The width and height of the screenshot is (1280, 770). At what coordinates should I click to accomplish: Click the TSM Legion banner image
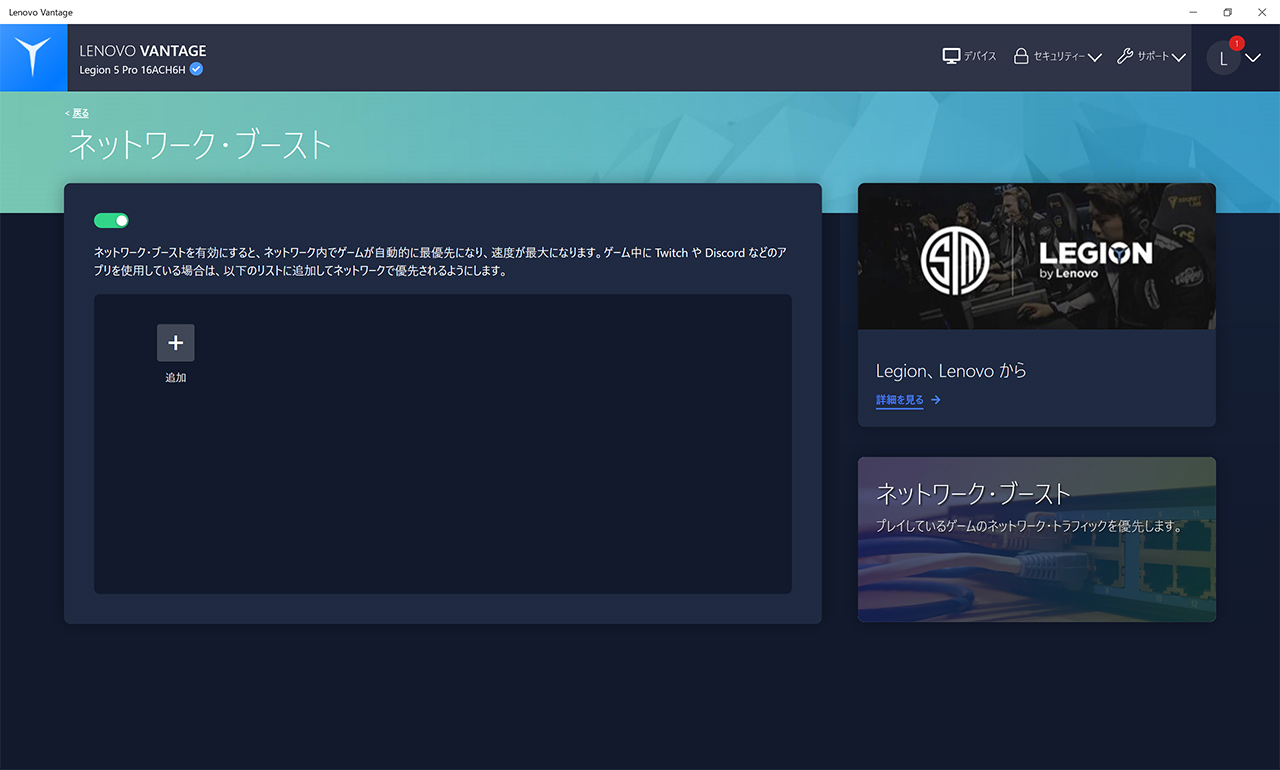pyautogui.click(x=1037, y=256)
